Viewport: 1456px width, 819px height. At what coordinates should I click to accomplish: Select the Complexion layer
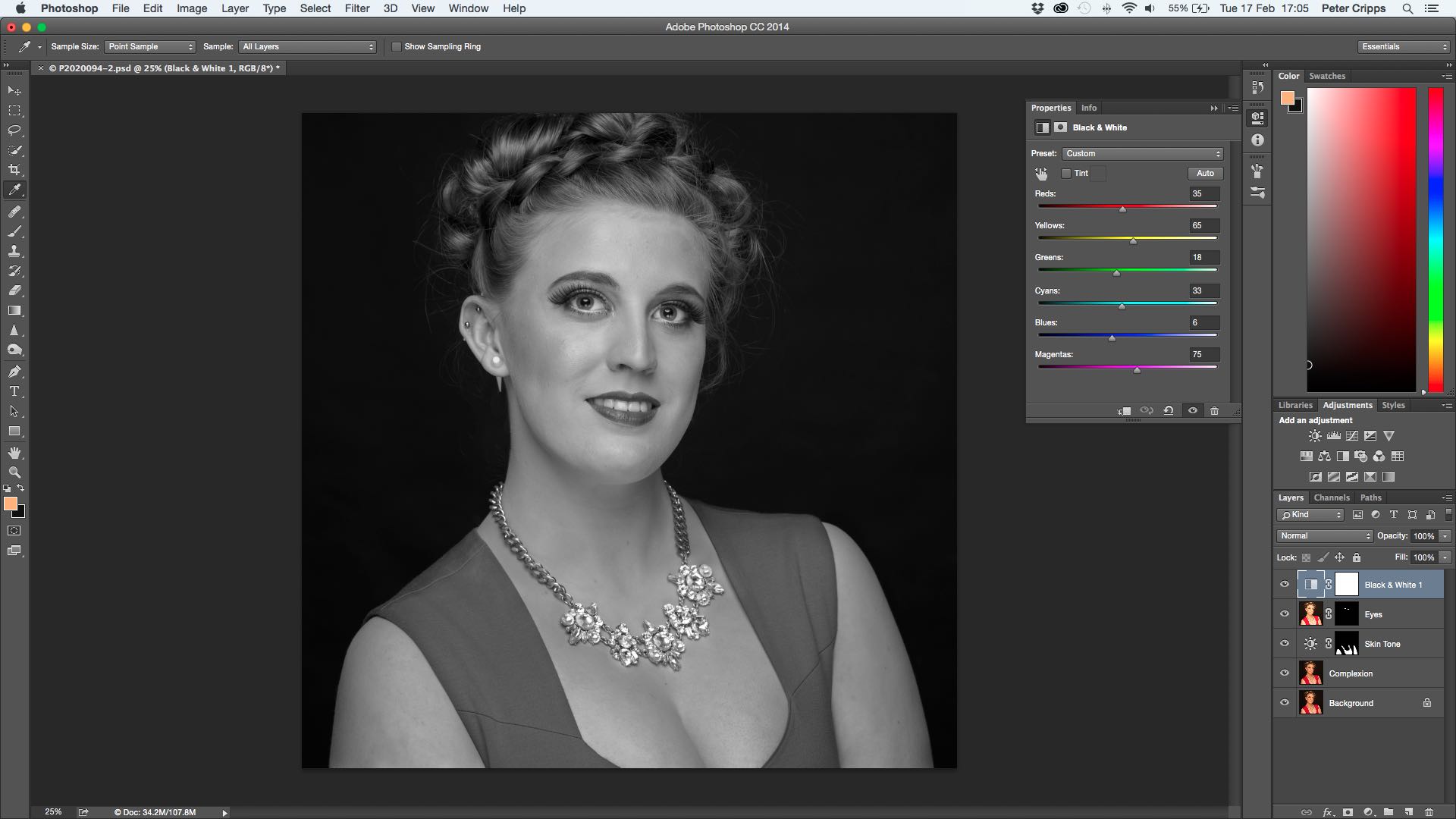point(1350,673)
